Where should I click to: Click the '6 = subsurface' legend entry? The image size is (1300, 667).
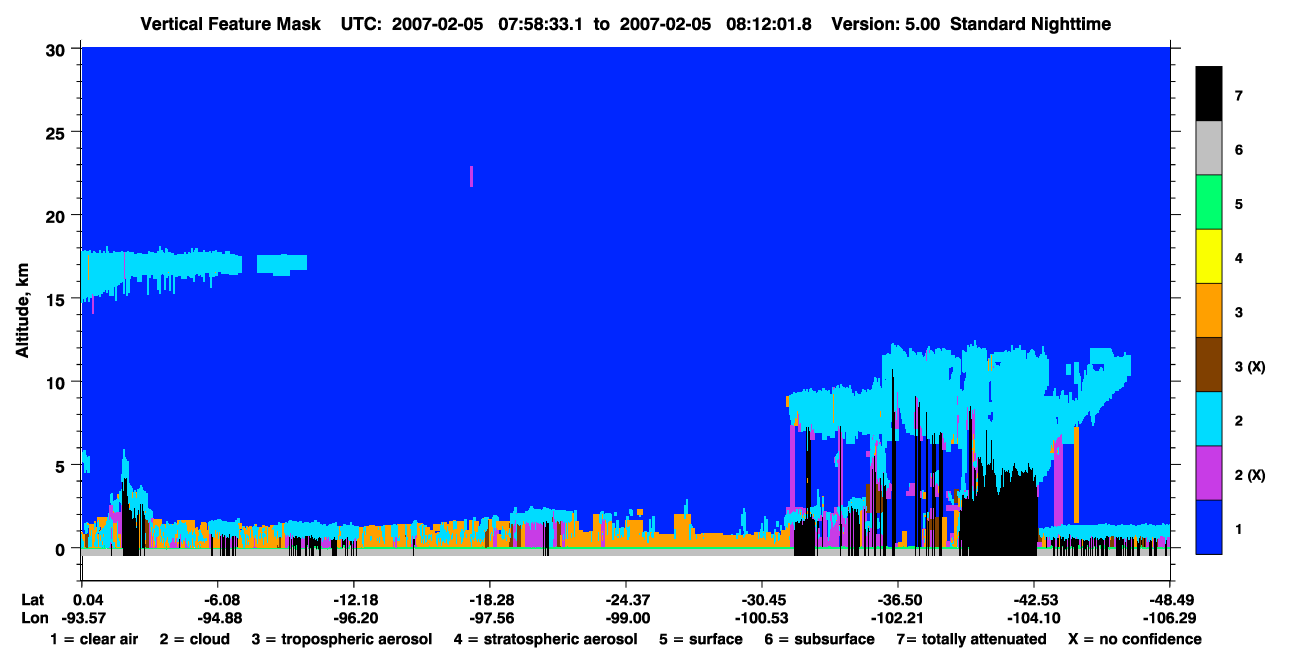click(819, 639)
